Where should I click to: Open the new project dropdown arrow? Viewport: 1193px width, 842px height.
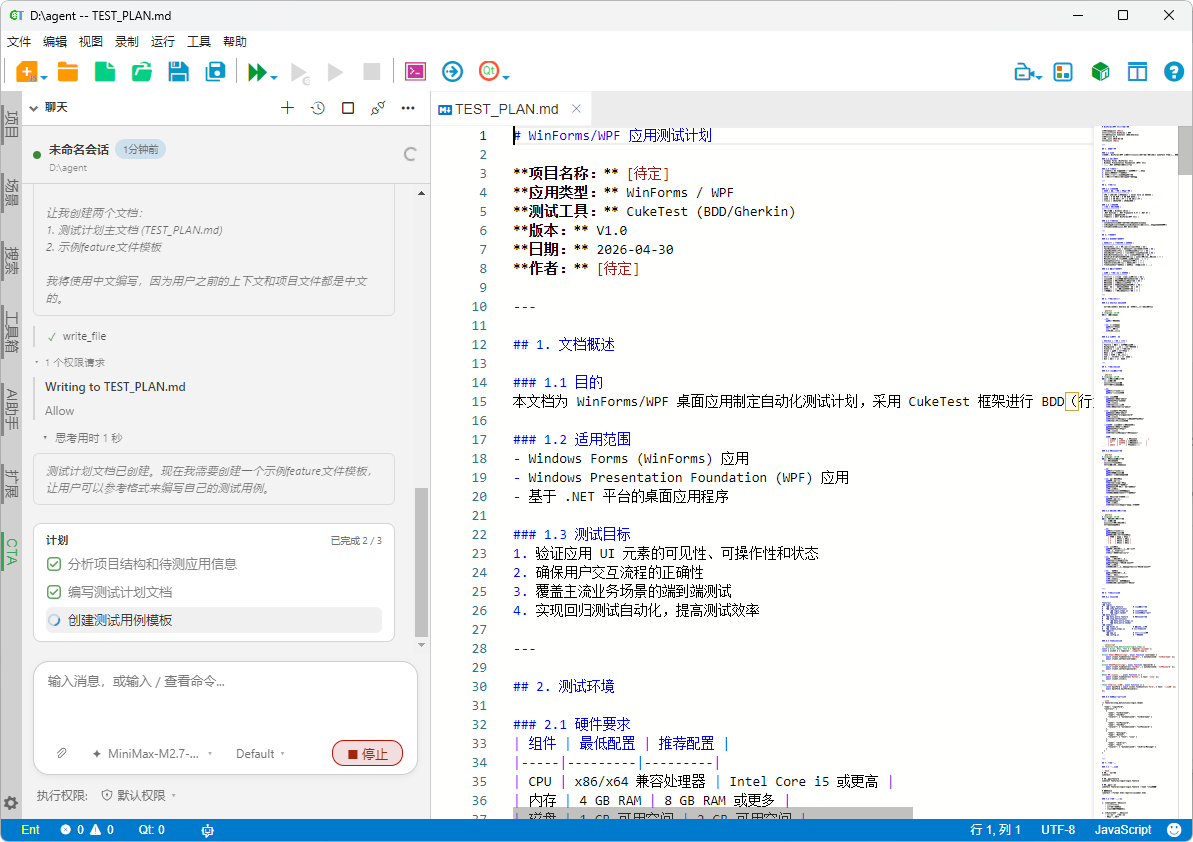click(x=44, y=78)
